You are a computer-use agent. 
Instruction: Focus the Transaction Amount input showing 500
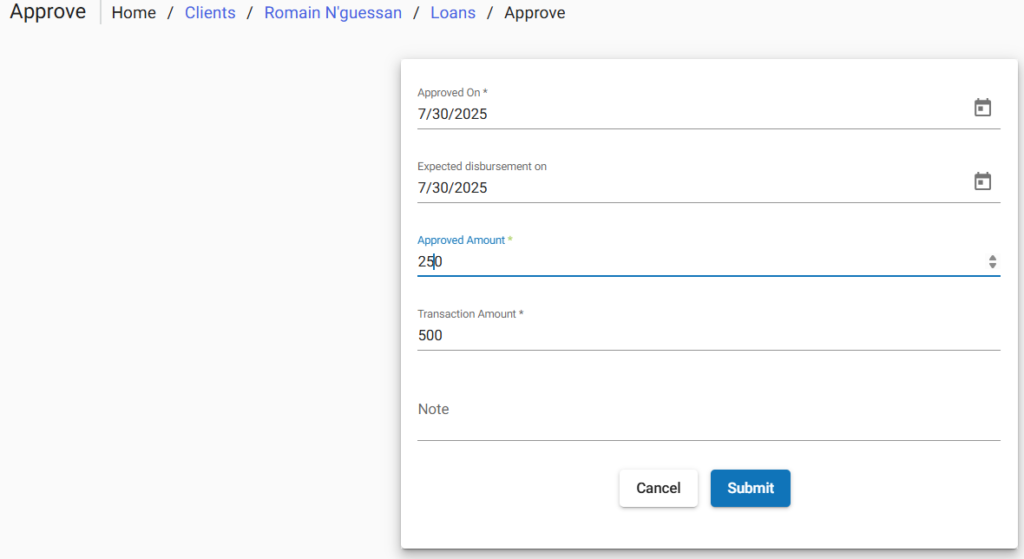click(x=700, y=336)
